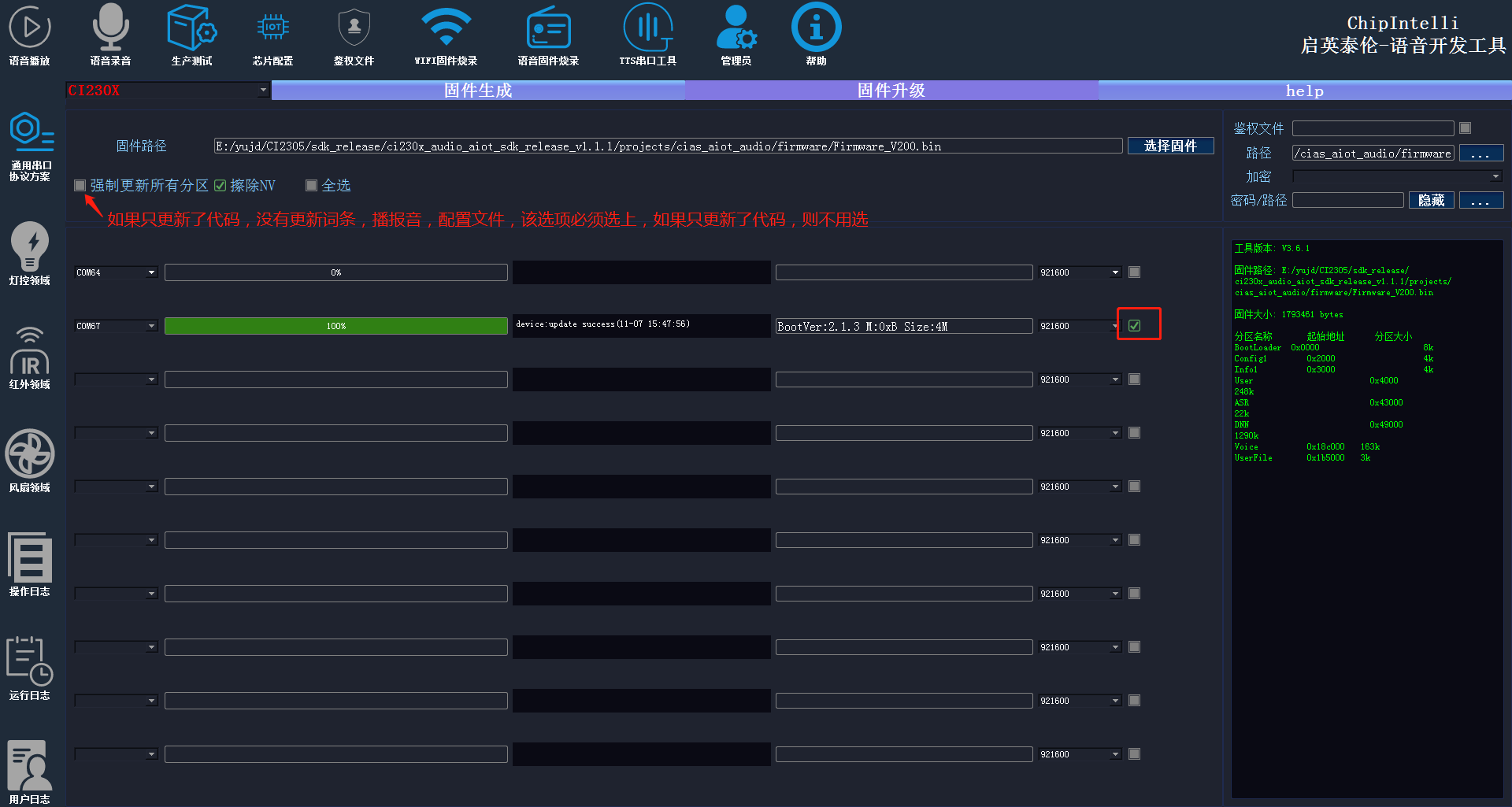
Task: Click the 工具版本: V3.6.1 text
Action: click(x=1272, y=248)
